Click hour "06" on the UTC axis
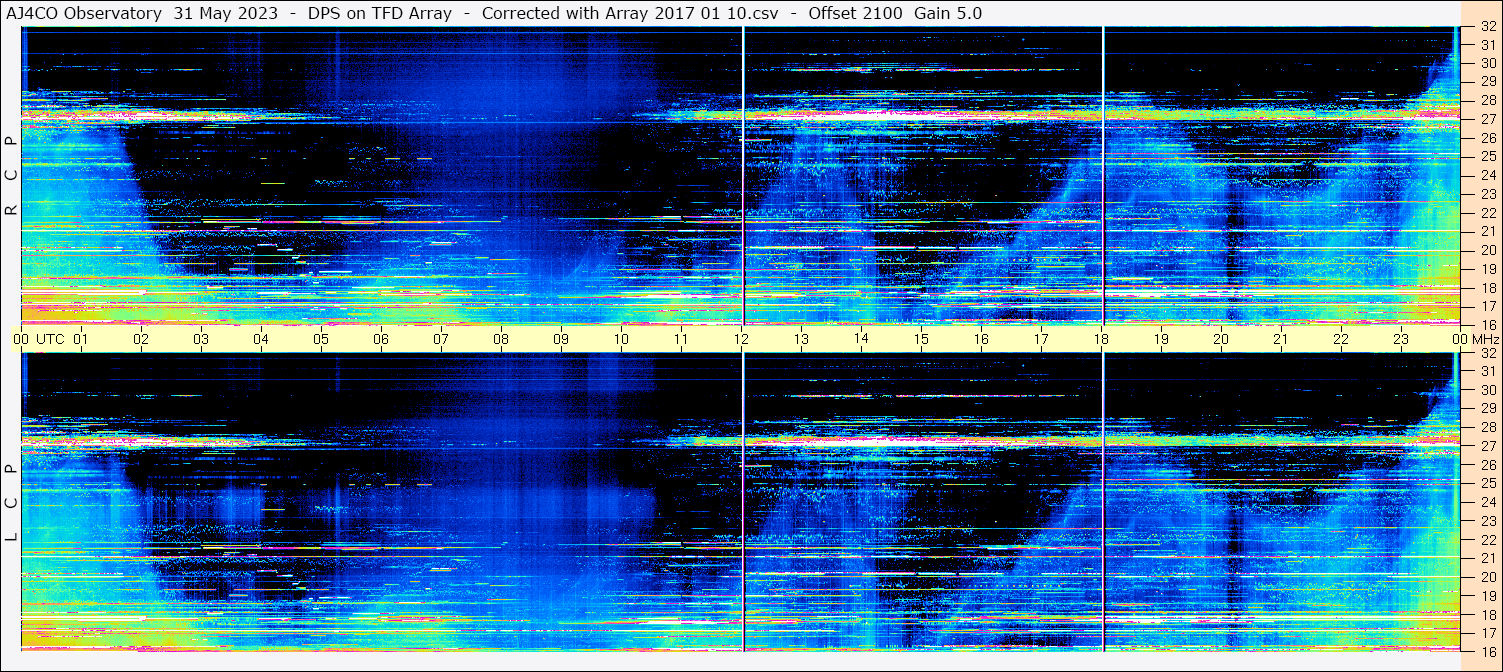Image resolution: width=1503 pixels, height=672 pixels. [381, 339]
